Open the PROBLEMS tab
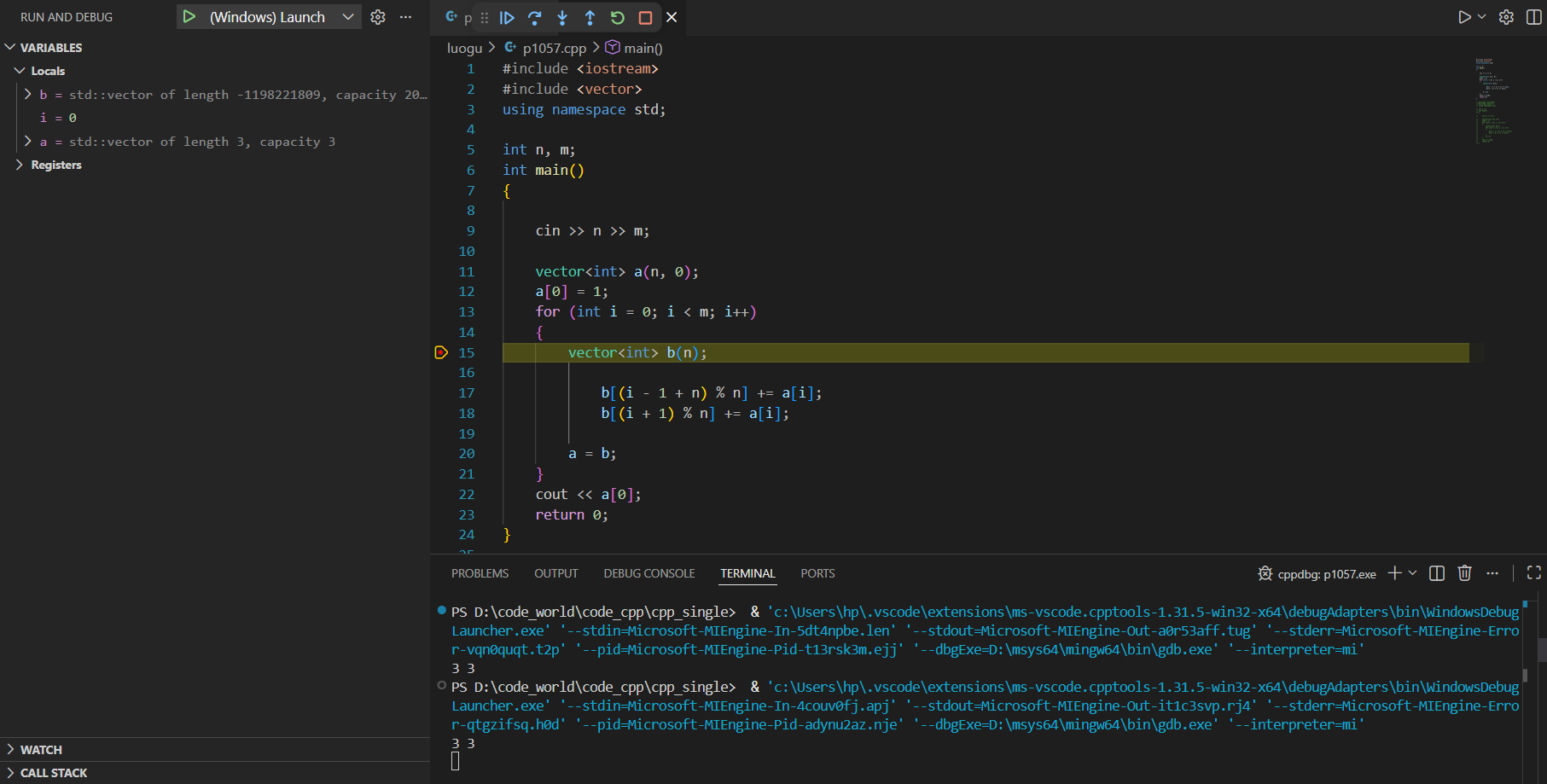The image size is (1547, 784). [480, 573]
